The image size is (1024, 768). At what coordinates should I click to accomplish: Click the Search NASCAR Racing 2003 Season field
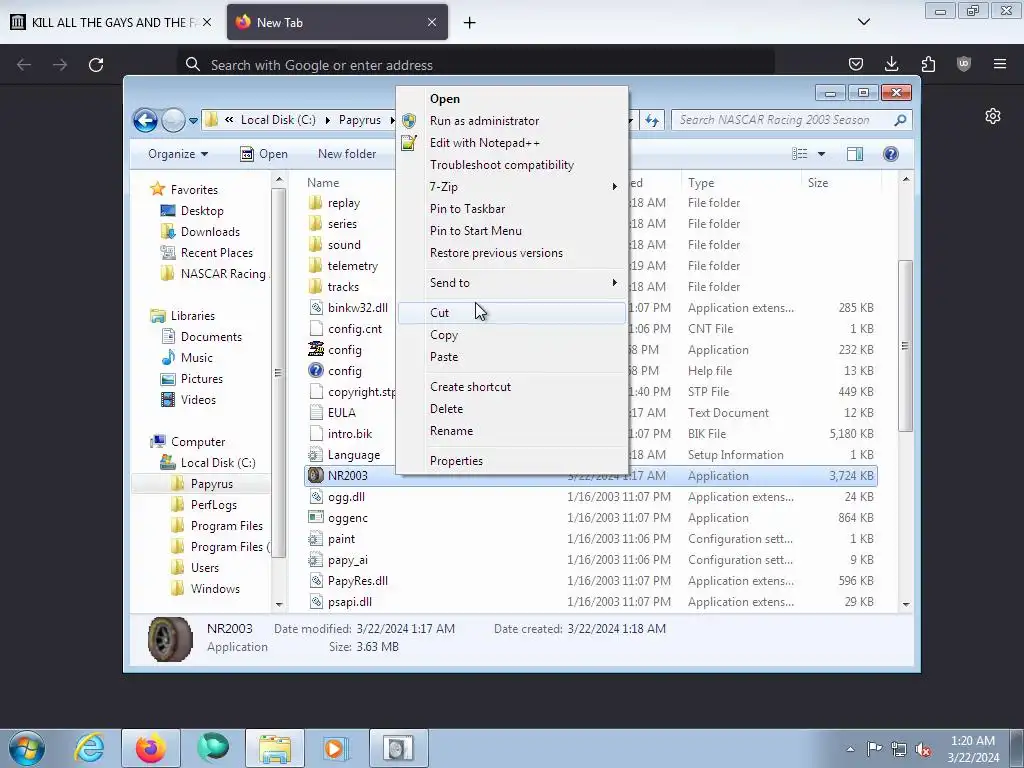coord(791,120)
